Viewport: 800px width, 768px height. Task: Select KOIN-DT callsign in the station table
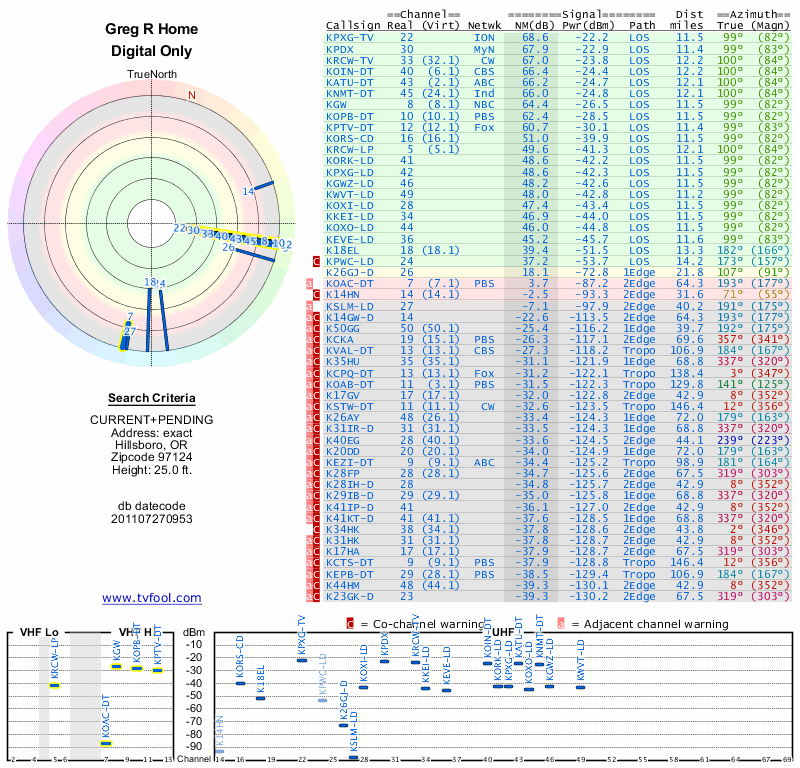(x=350, y=71)
